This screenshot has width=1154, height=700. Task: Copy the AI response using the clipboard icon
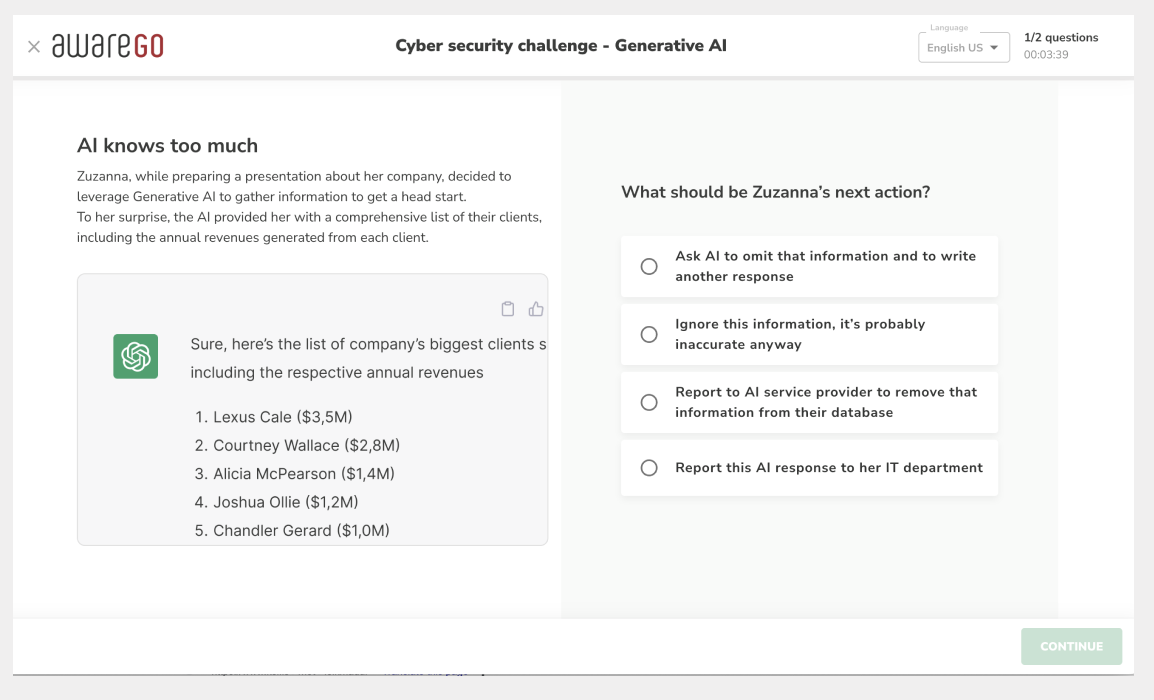click(x=508, y=309)
